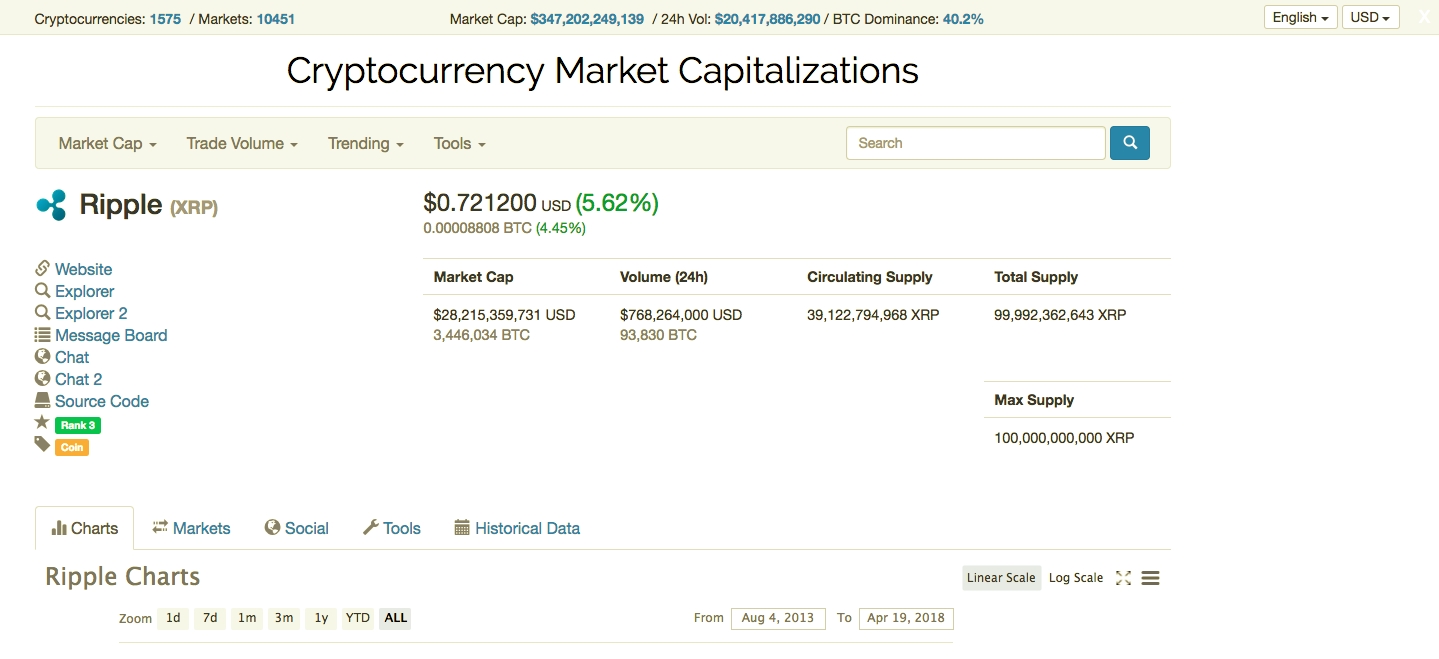Screen dimensions: 1439x659
Task: Set chart zoom to 1m
Action: pyautogui.click(x=247, y=618)
